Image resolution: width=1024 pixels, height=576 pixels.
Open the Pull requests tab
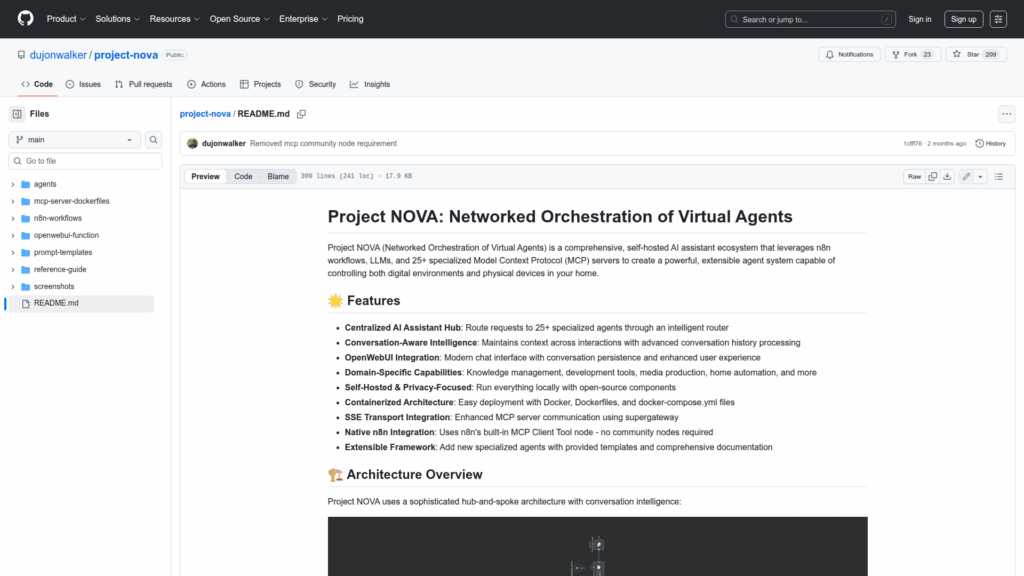coord(144,84)
